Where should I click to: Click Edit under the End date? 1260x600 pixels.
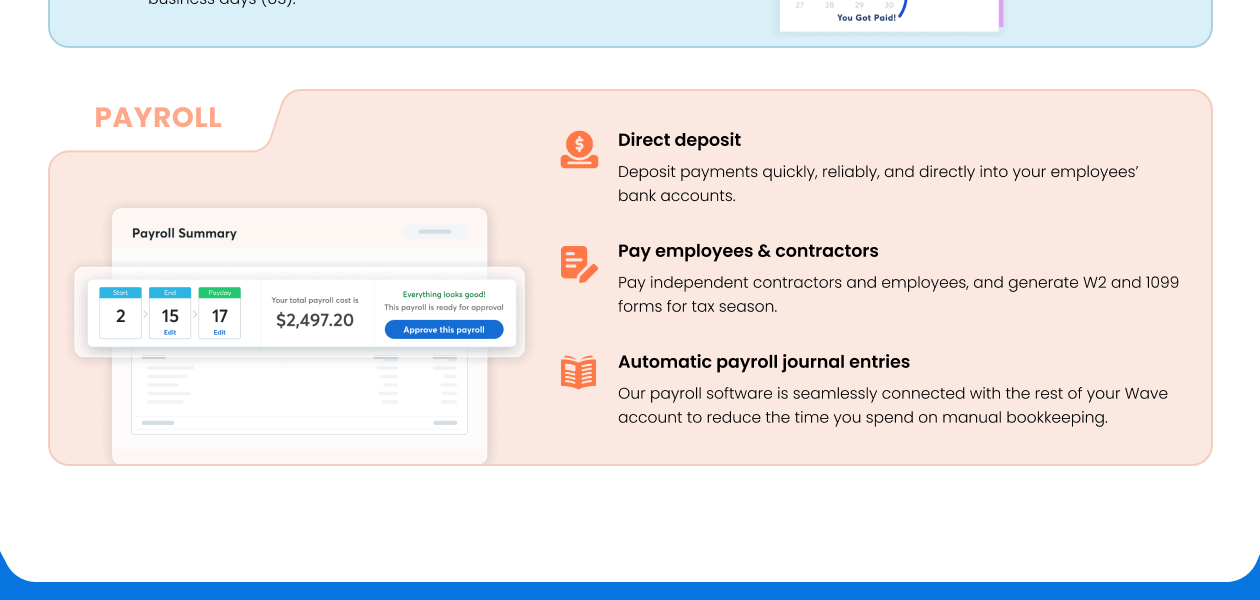click(x=170, y=332)
